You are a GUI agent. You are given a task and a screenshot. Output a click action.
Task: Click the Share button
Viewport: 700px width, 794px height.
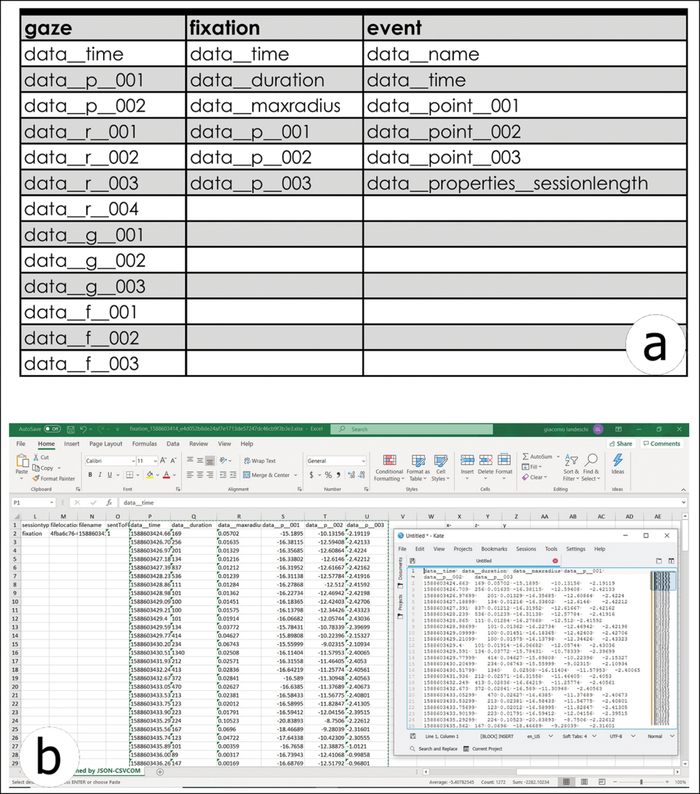(x=620, y=444)
